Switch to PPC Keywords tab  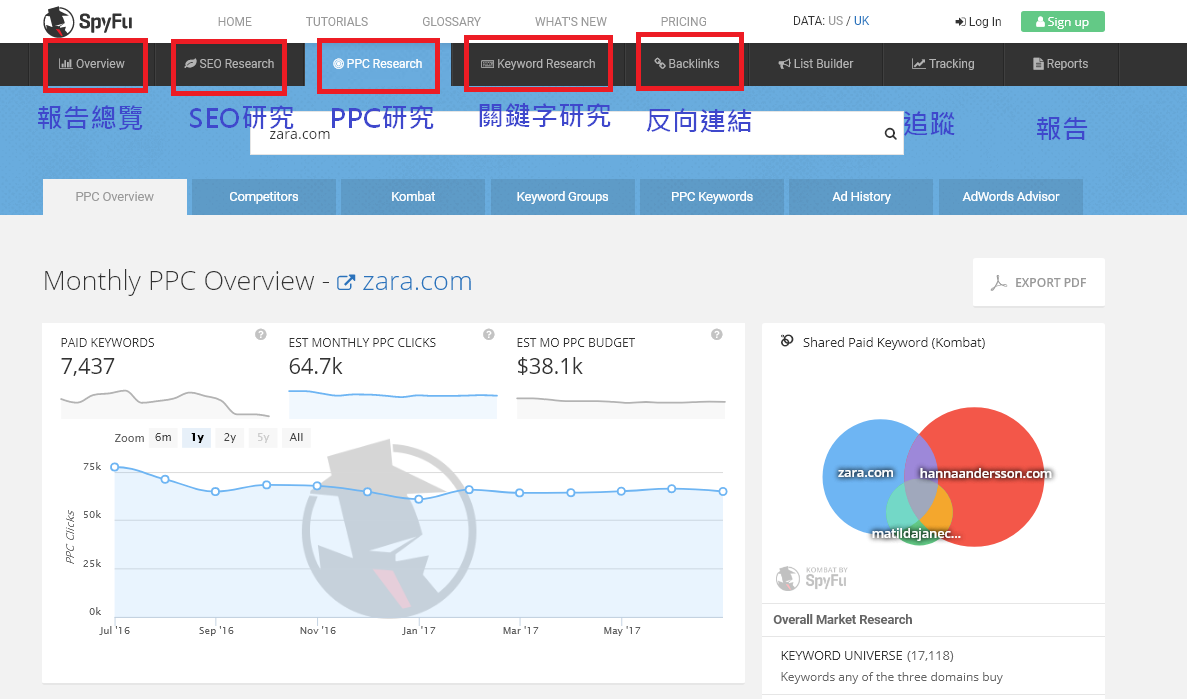point(712,197)
